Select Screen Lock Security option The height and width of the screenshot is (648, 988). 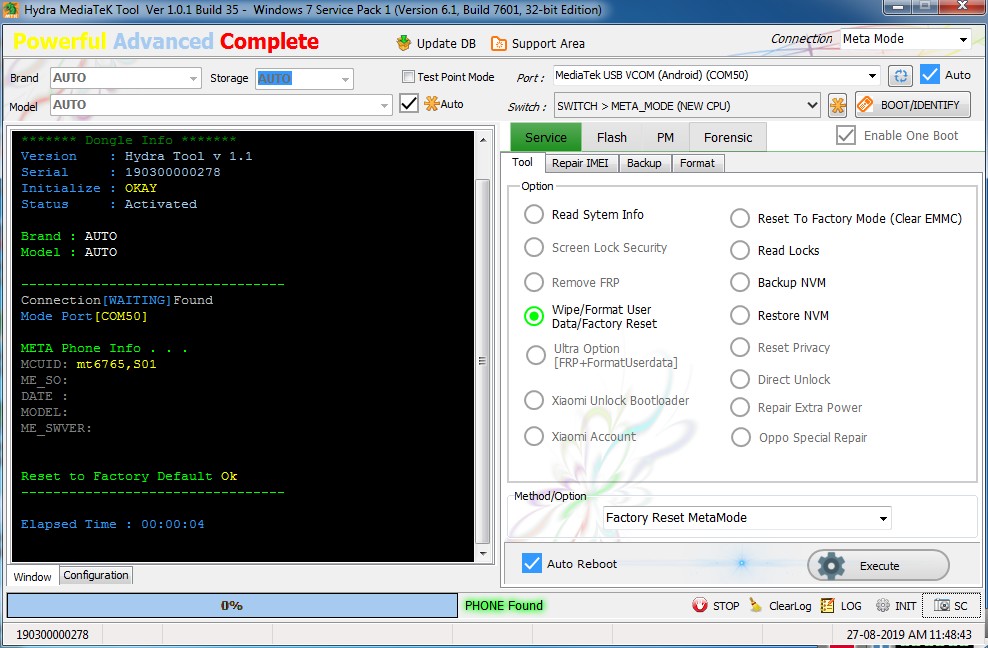(534, 247)
